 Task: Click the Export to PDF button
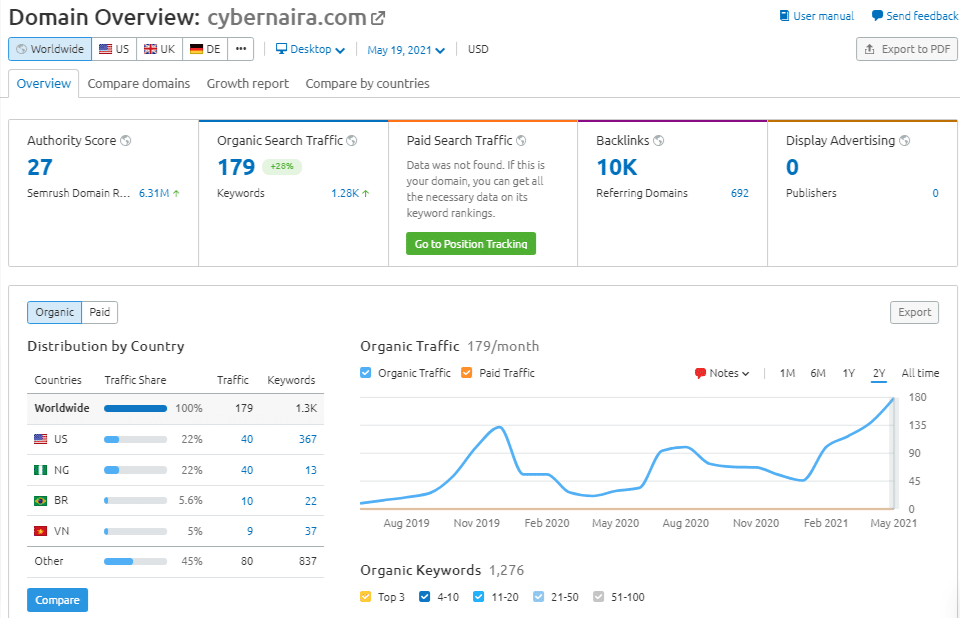pyautogui.click(x=907, y=49)
